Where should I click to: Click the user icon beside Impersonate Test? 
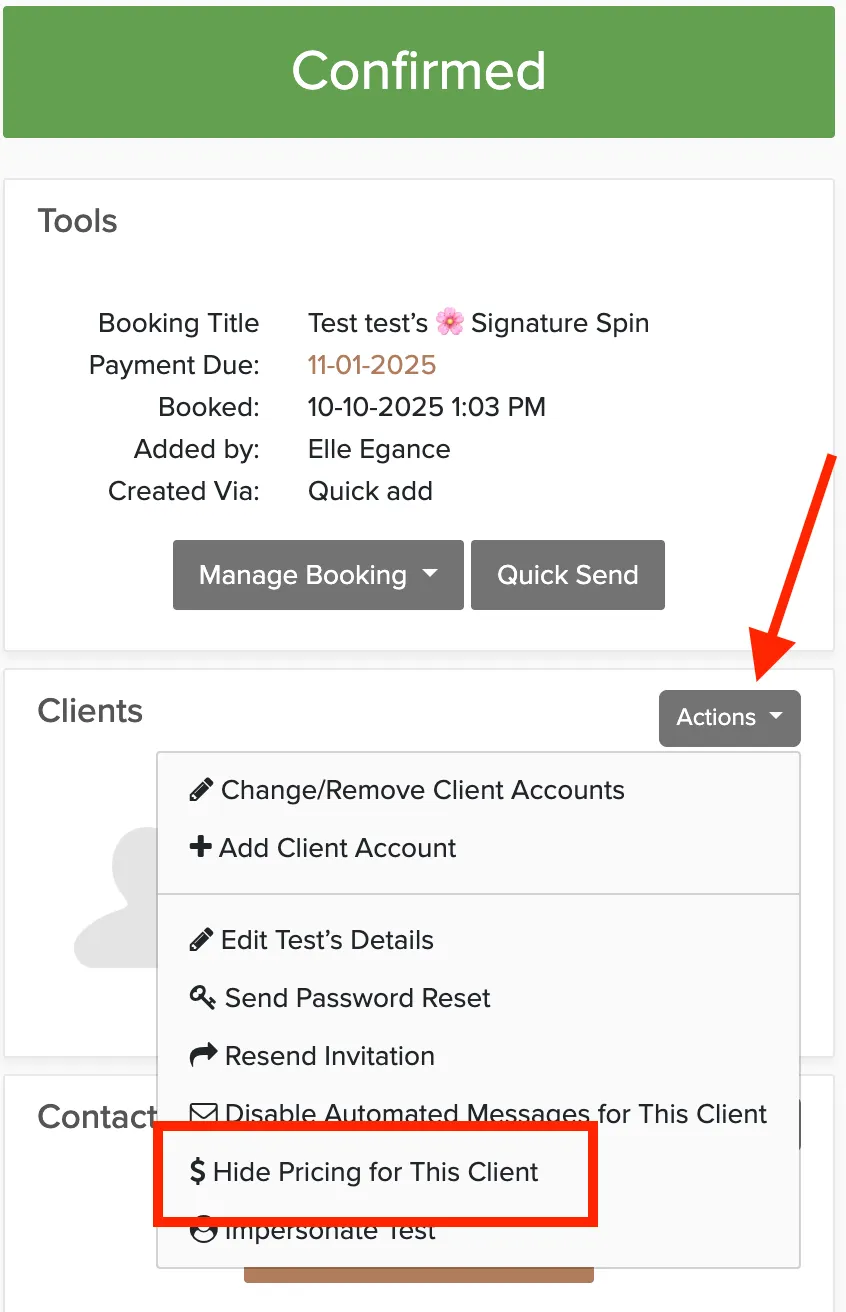pyautogui.click(x=203, y=1230)
